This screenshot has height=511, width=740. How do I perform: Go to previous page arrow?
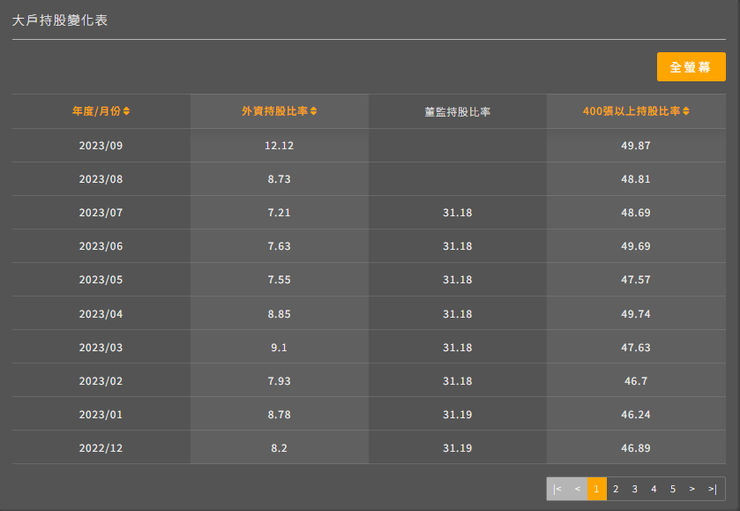(x=577, y=489)
